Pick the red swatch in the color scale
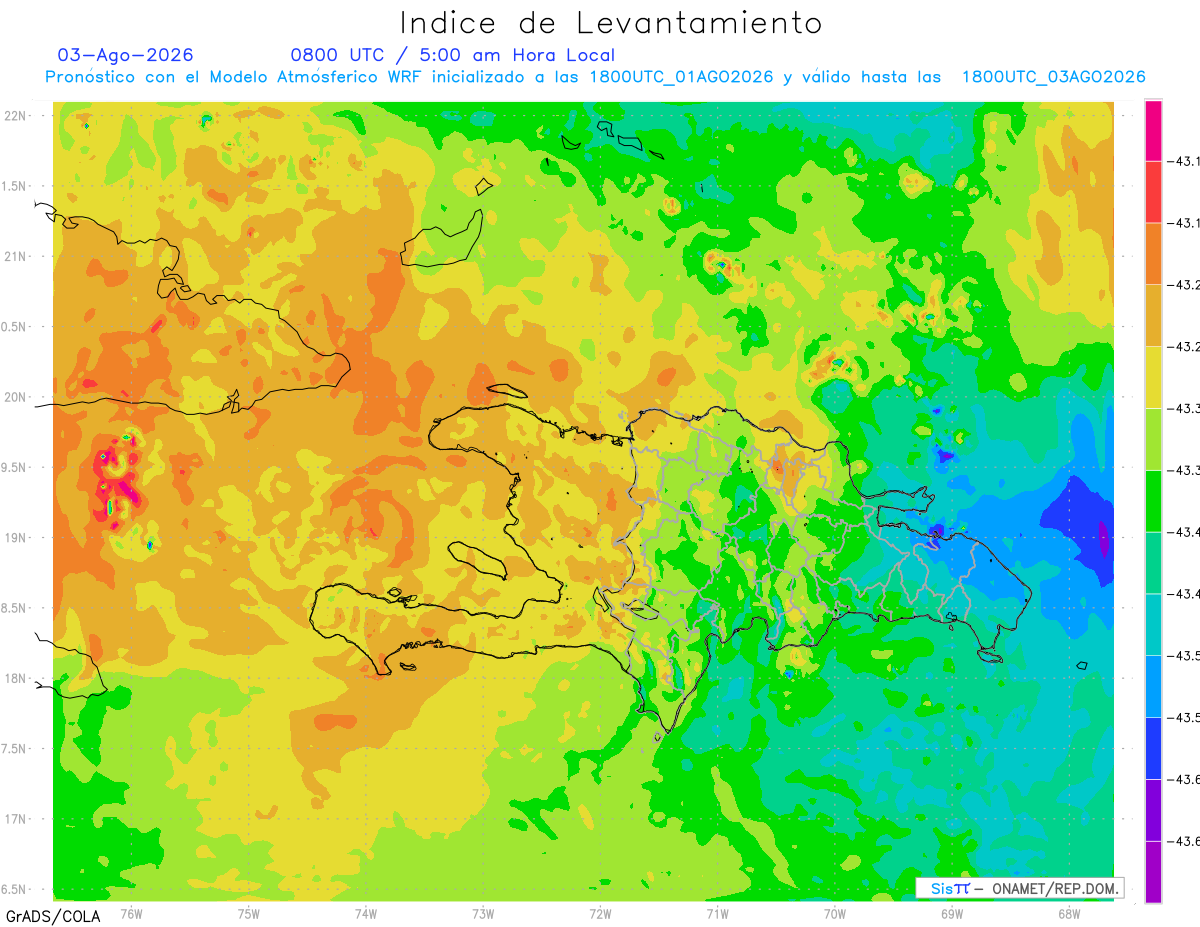 pyautogui.click(x=1153, y=192)
